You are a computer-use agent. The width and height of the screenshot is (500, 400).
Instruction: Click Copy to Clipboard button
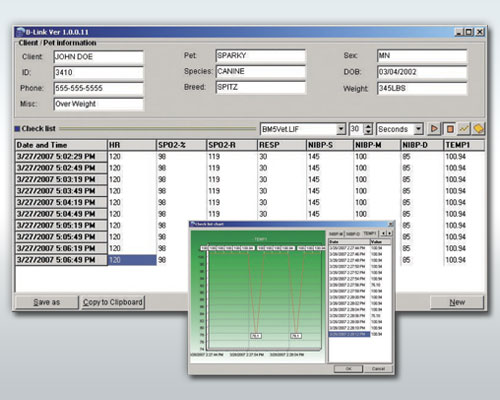click(113, 302)
